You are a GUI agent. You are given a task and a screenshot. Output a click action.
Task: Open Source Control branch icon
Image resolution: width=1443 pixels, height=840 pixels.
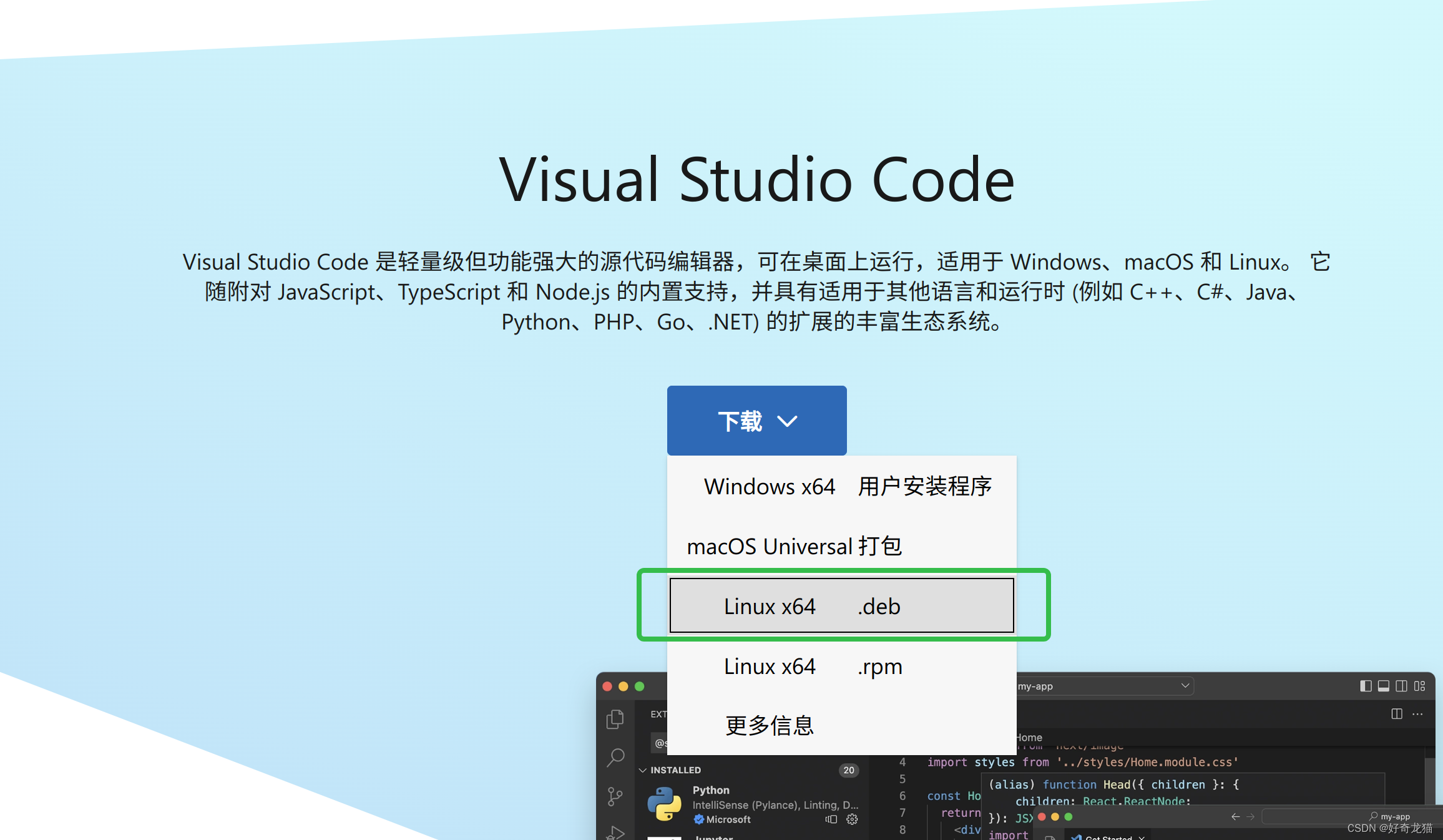click(615, 796)
